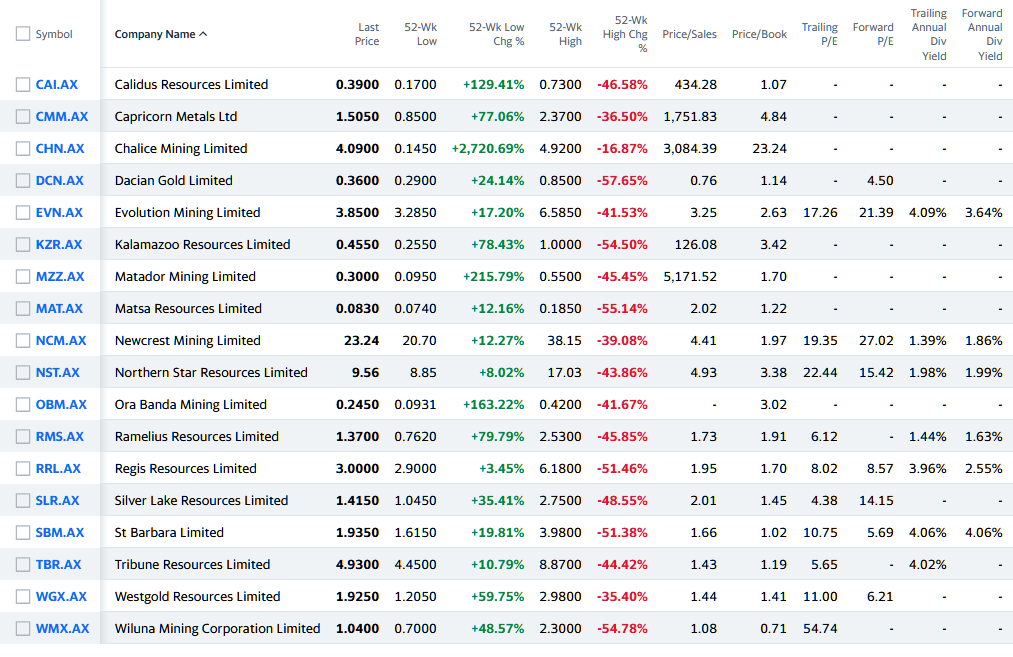Sort by the Symbol column header
The image size is (1013, 657).
pyautogui.click(x=54, y=34)
